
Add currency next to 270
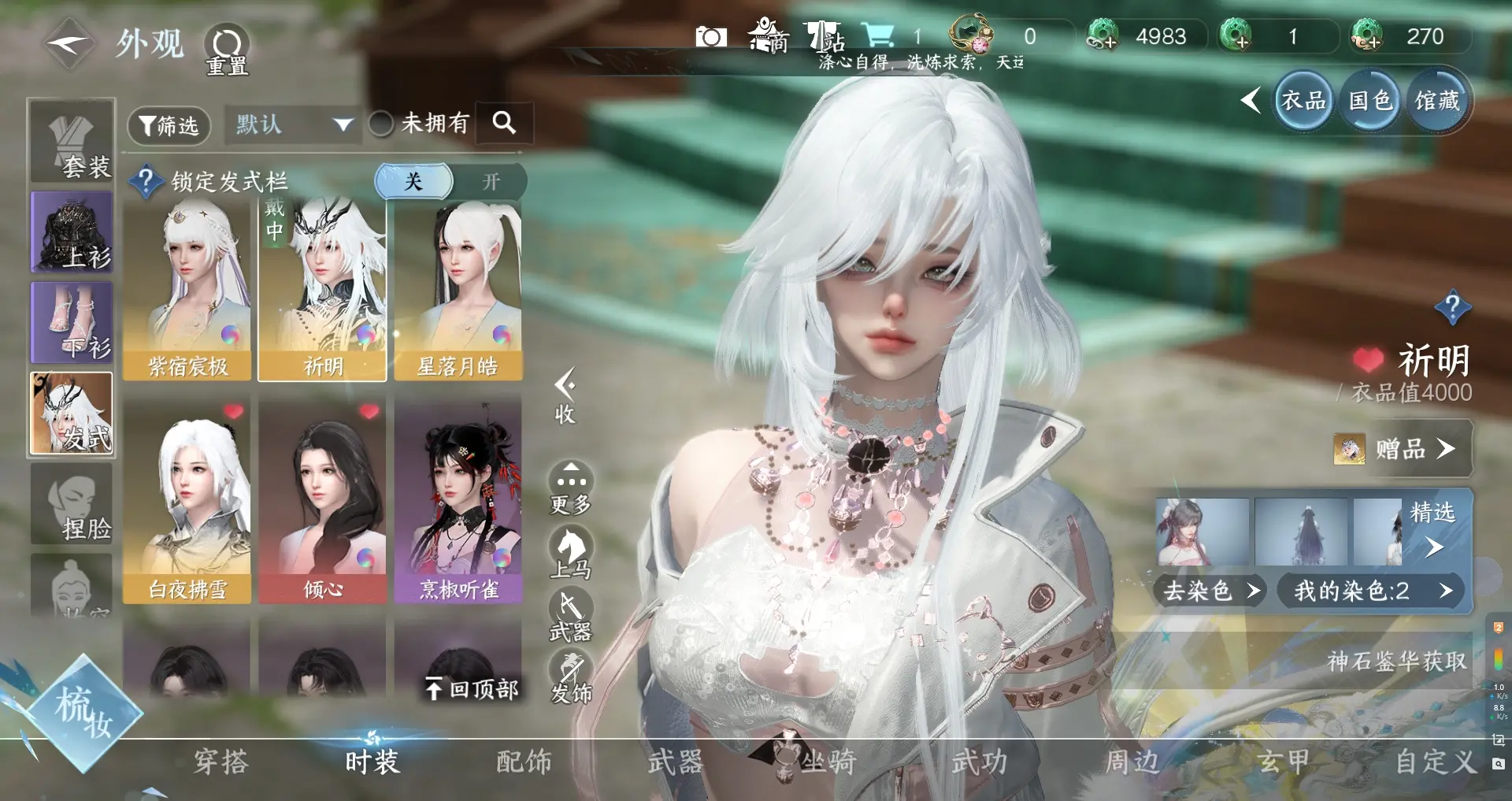point(1368,36)
